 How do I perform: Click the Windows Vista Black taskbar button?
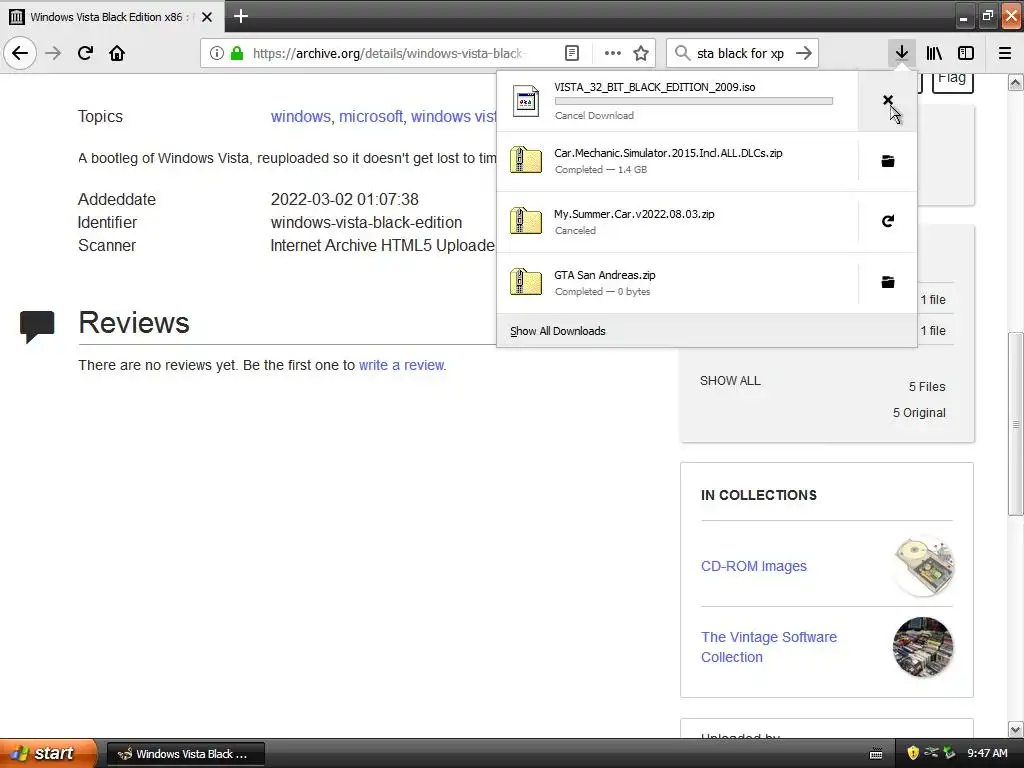[185, 754]
